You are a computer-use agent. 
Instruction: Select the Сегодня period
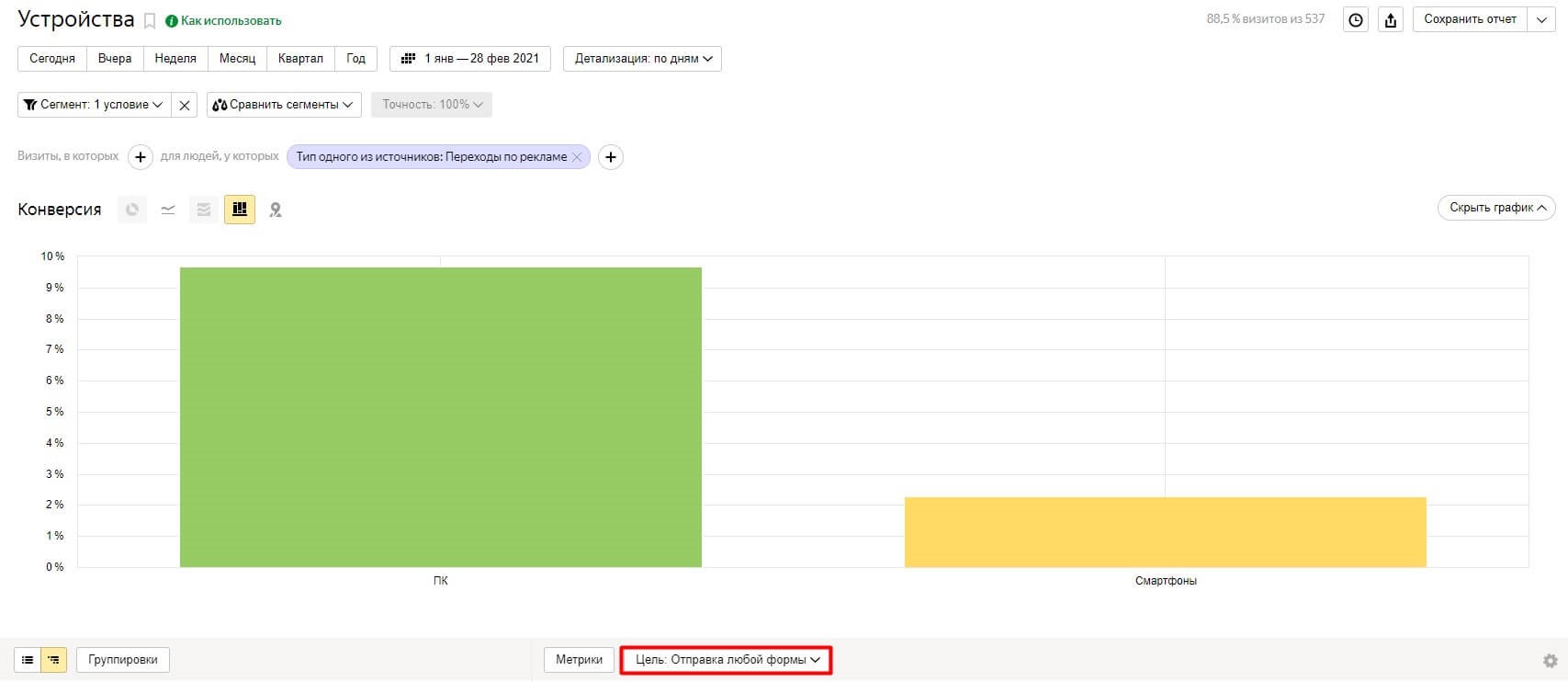52,58
